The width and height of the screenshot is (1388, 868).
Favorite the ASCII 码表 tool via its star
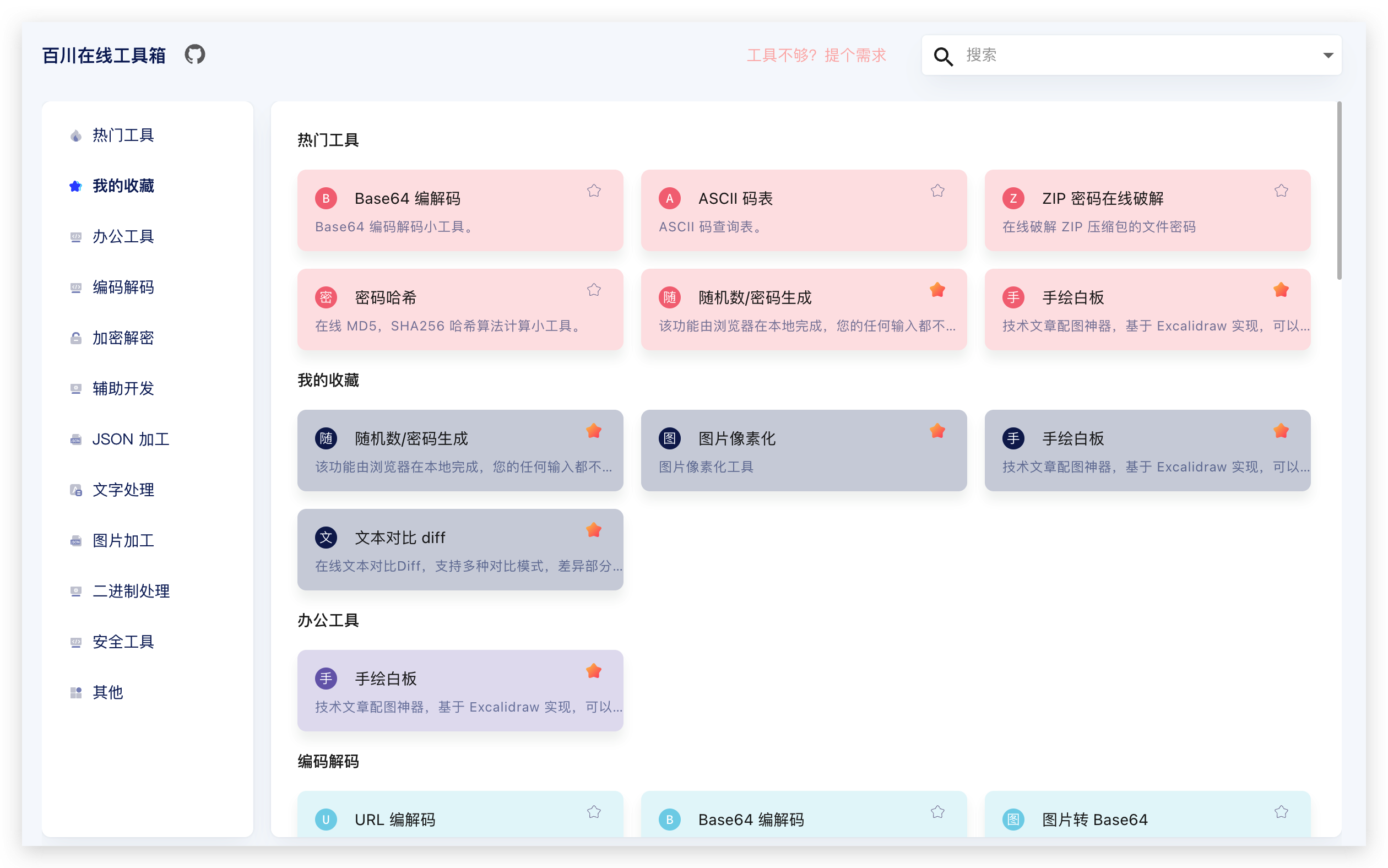point(937,190)
